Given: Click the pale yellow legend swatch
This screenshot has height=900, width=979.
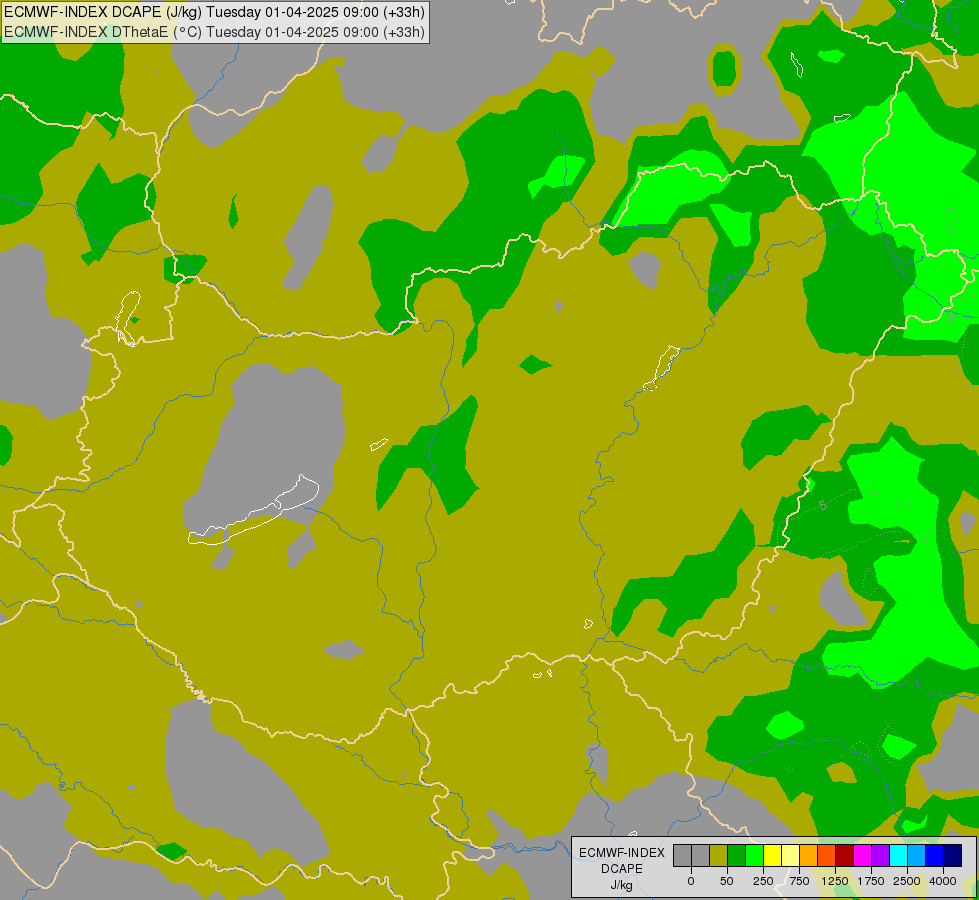Looking at the screenshot, I should (x=791, y=856).
